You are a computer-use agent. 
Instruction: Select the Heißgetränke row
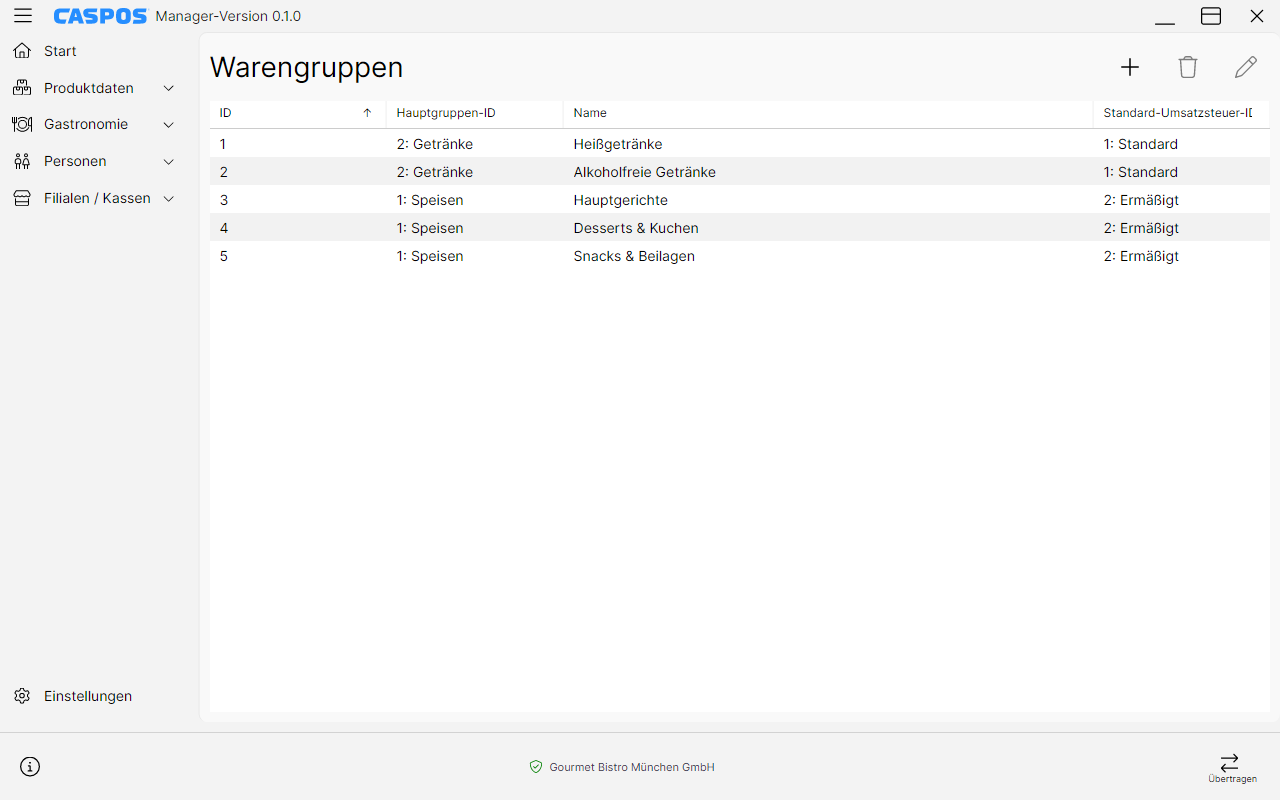pyautogui.click(x=740, y=144)
